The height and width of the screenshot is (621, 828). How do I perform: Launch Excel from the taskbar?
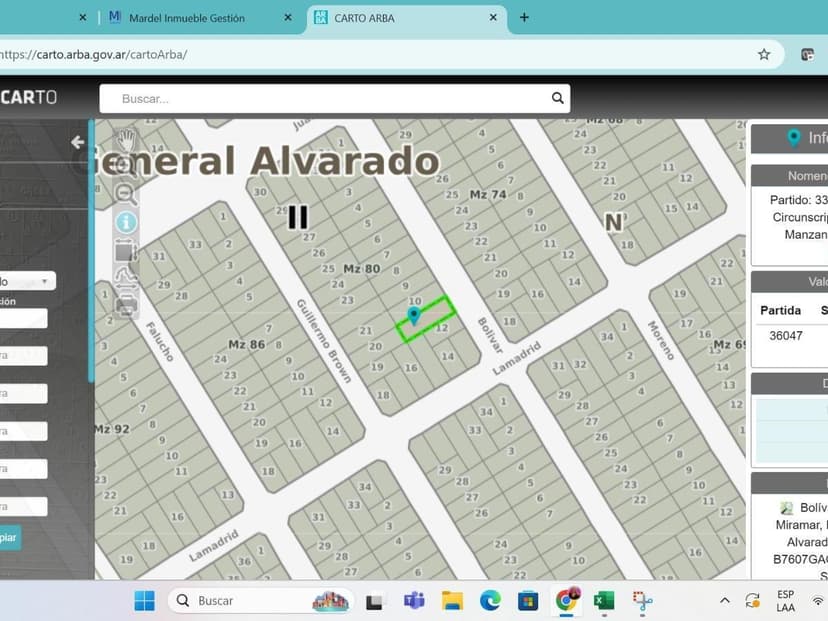pos(604,600)
